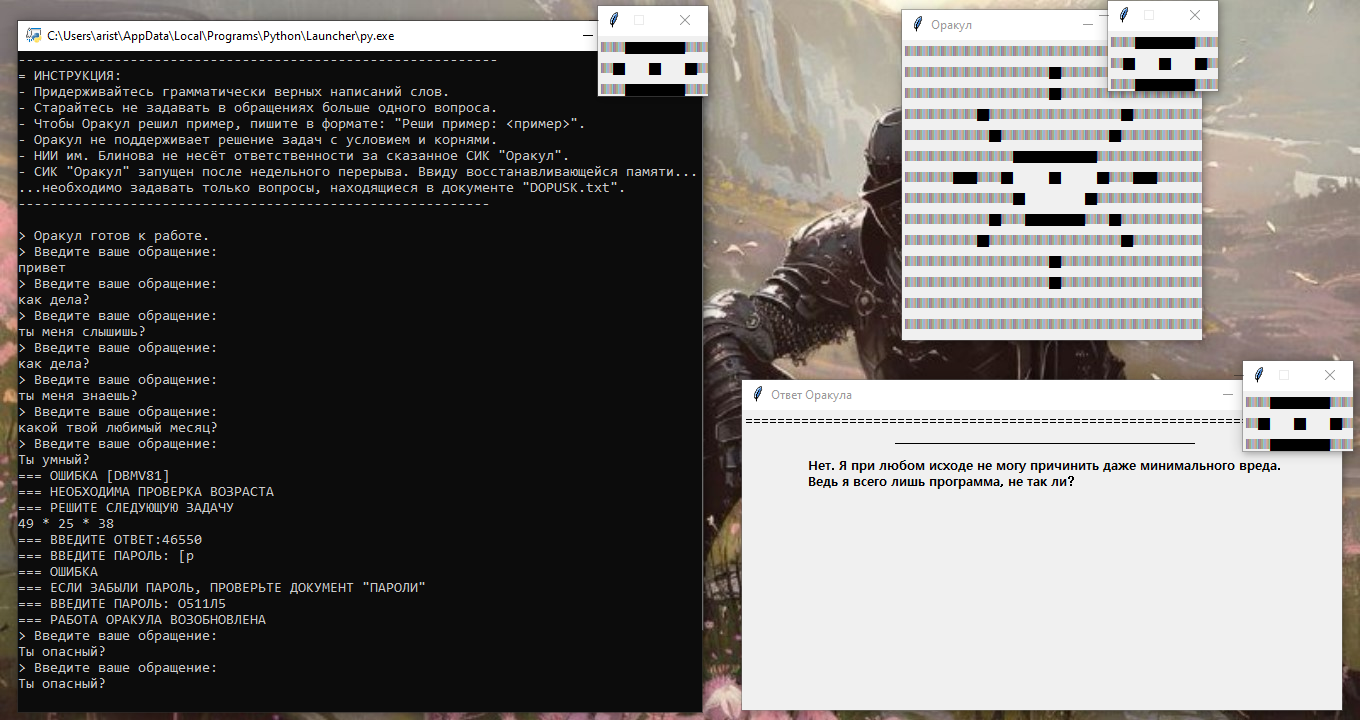Click greyed maximize button of small window over console
1360x720 pixels.
tap(640, 20)
